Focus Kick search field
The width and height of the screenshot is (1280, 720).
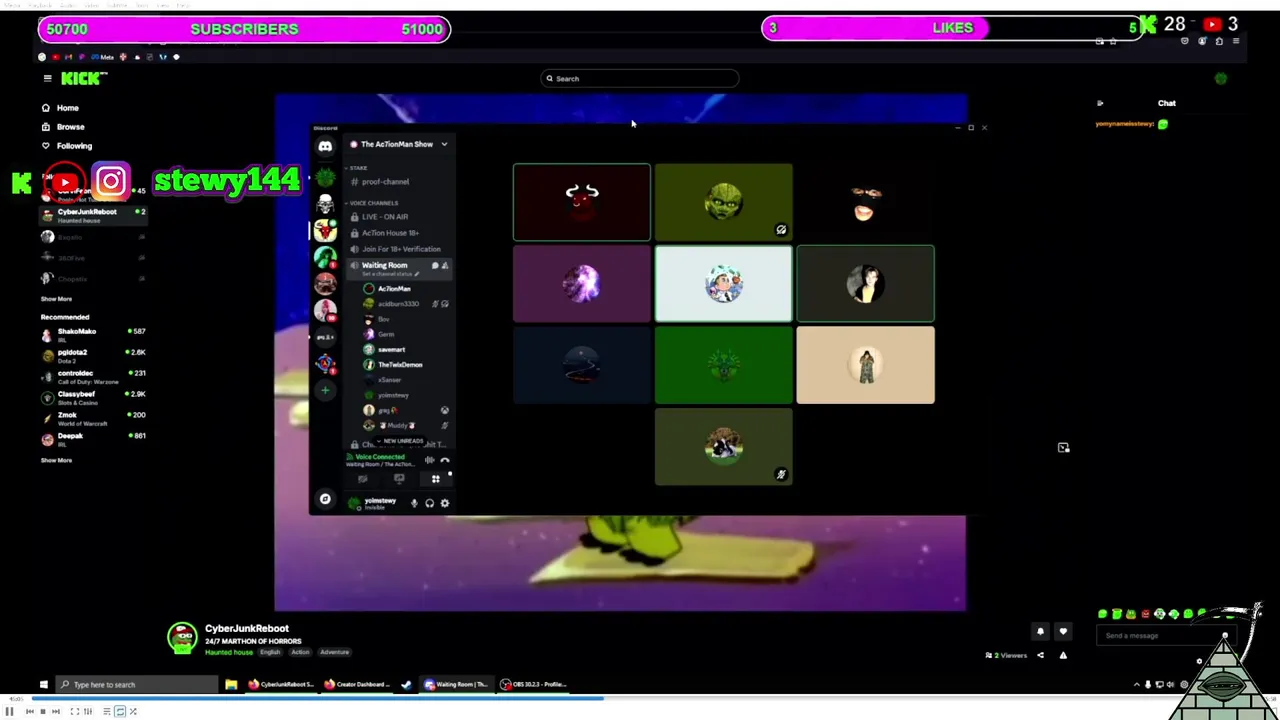640,79
